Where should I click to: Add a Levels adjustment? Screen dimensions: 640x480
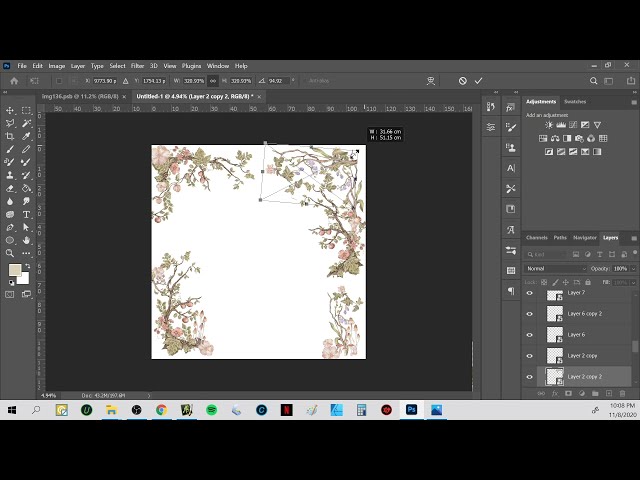(561, 125)
